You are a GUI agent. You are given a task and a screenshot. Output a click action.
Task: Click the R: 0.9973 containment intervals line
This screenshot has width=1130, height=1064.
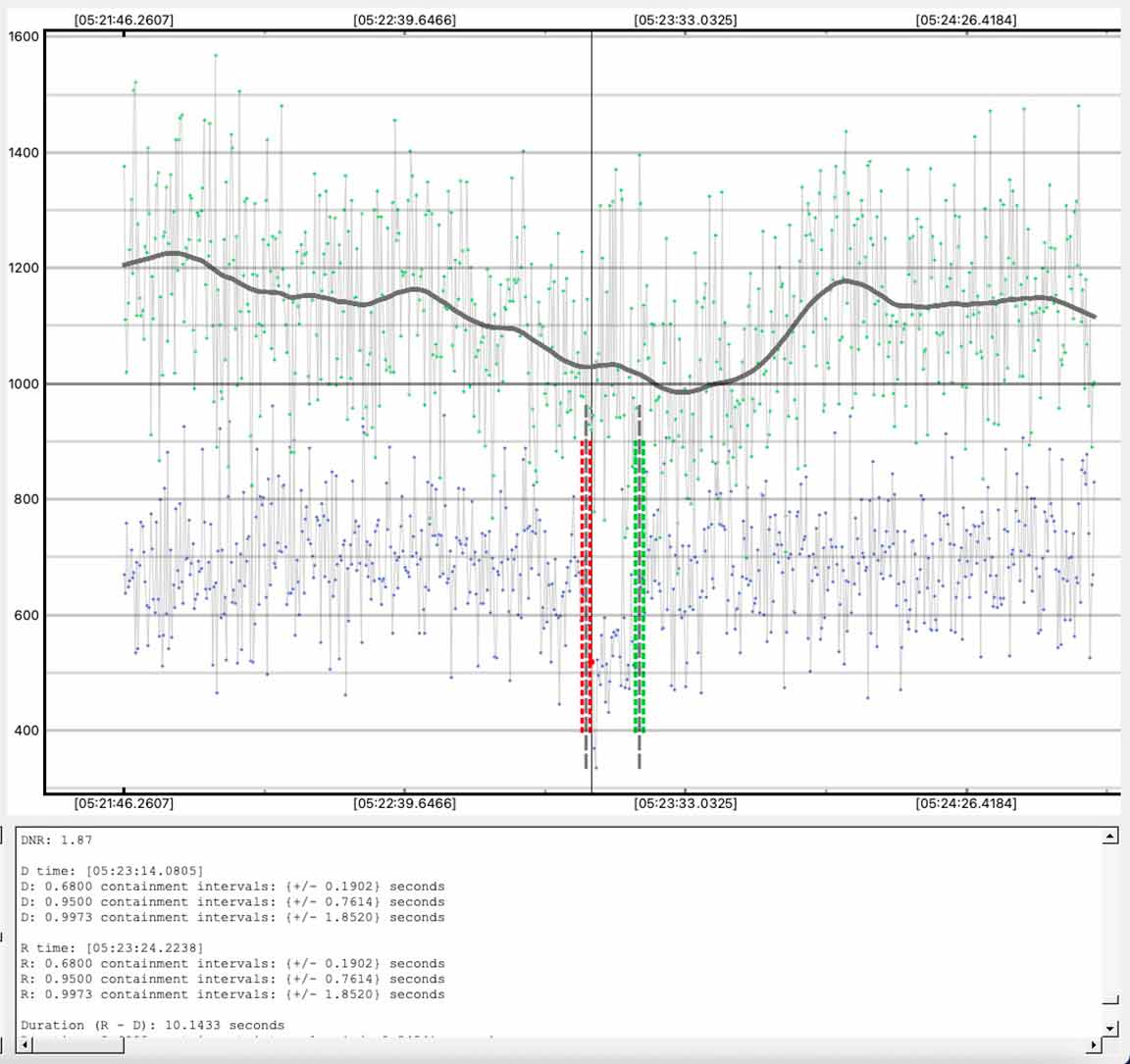coord(232,994)
